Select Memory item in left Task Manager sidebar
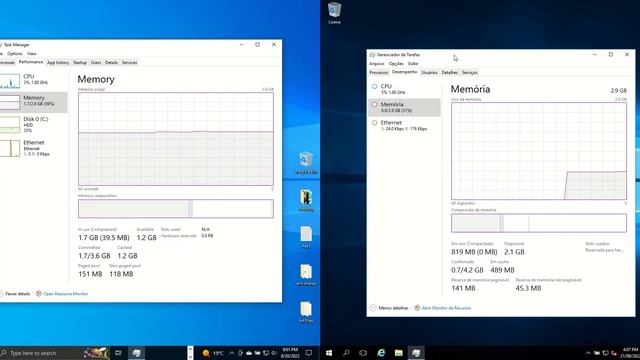The height and width of the screenshot is (360, 640). click(33, 102)
